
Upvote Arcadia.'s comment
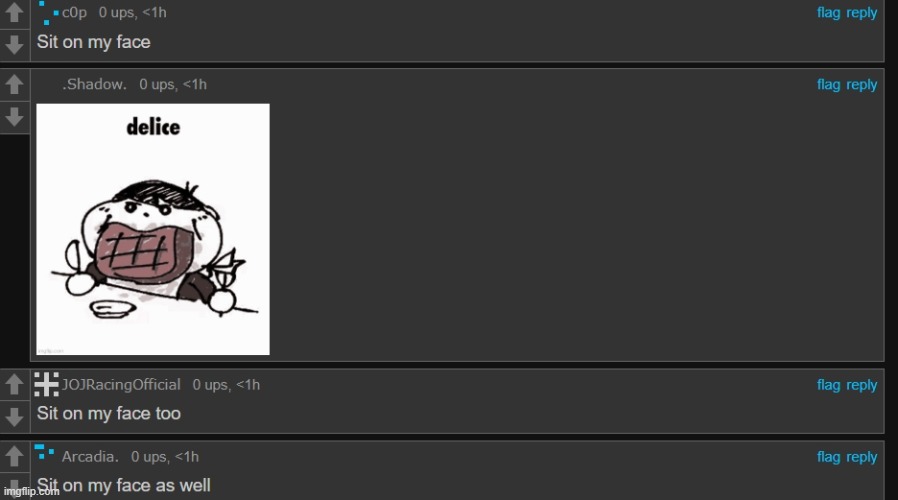click(14, 456)
